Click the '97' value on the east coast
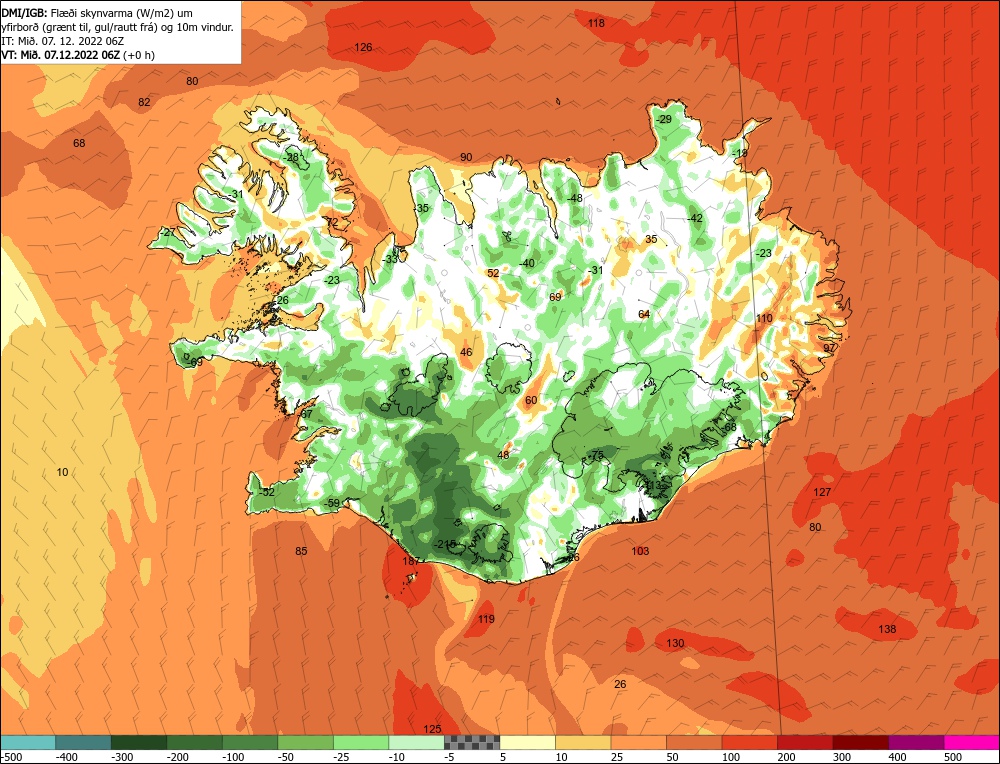 click(829, 348)
